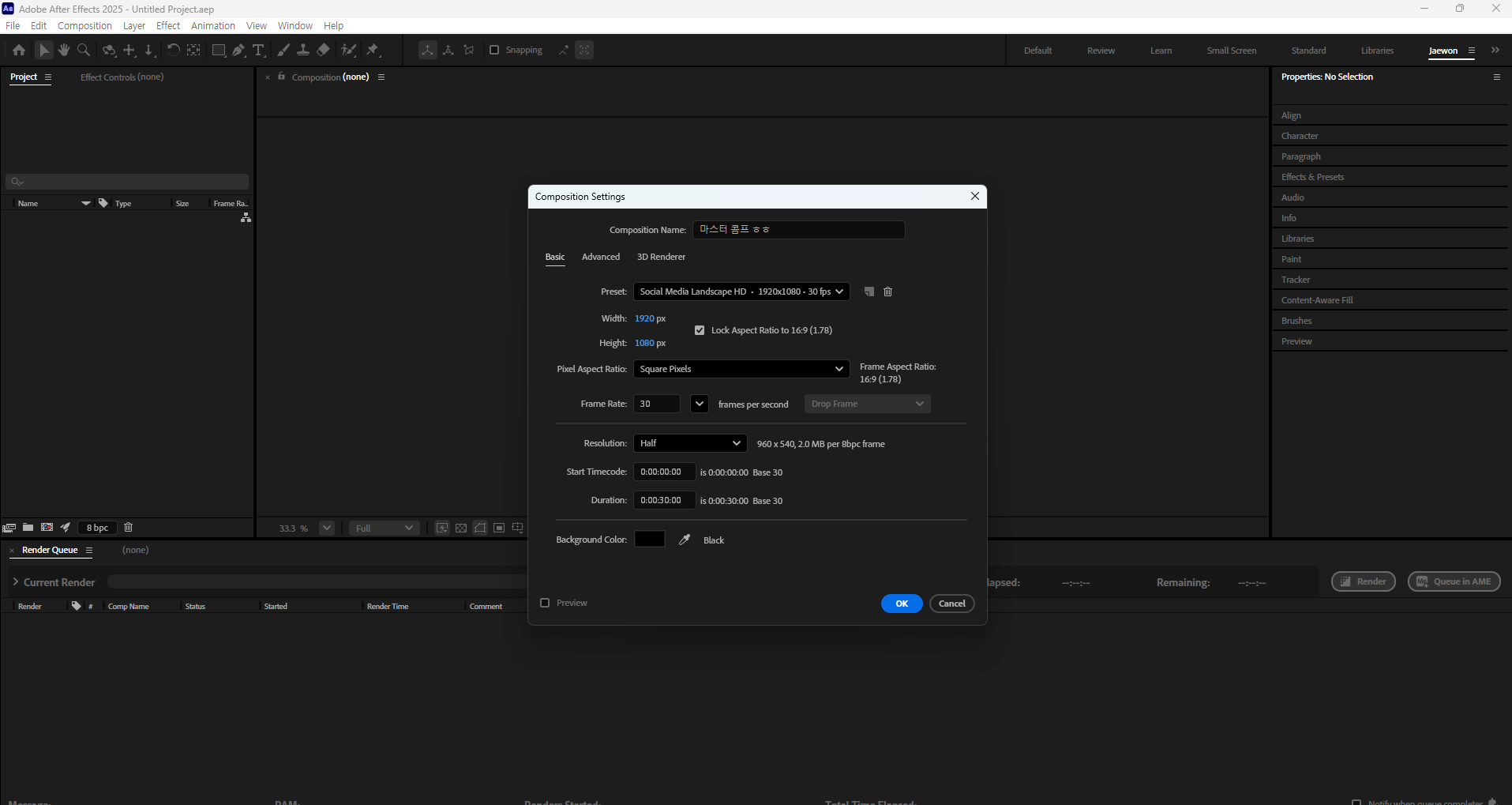The image size is (1512, 805).
Task: Uncheck Lock Aspect Ratio to 16:9
Action: tap(700, 330)
